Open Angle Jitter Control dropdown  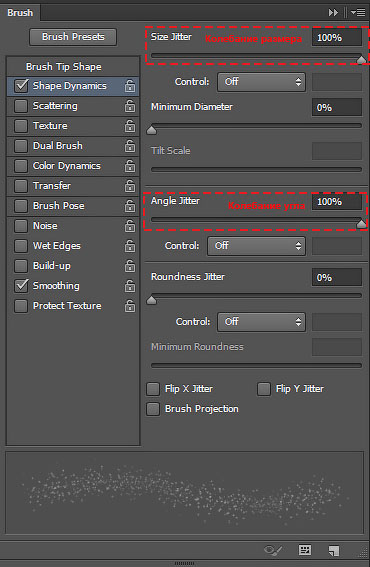click(x=256, y=246)
